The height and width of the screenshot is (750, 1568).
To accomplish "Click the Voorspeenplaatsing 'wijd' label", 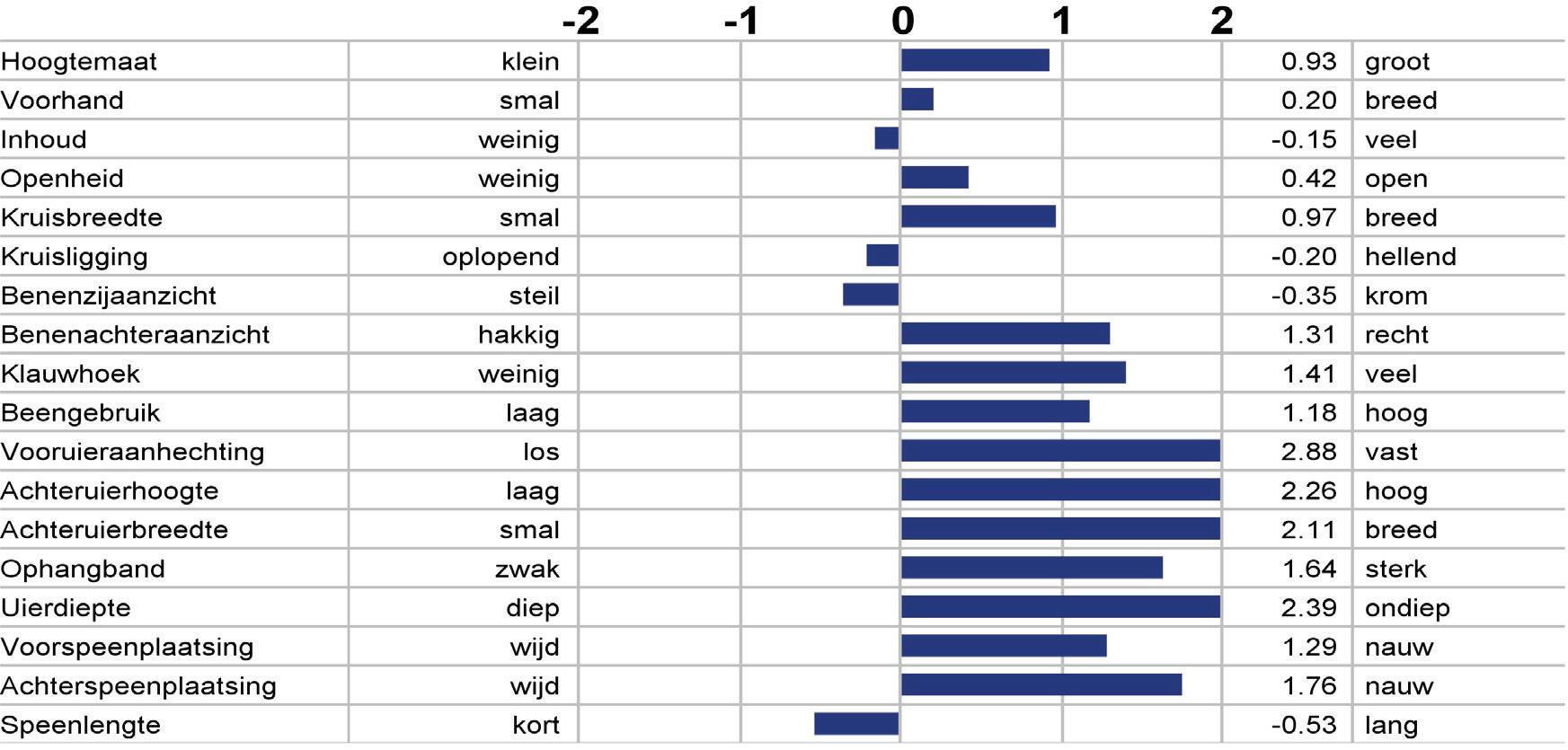I will pyautogui.click(x=535, y=647).
